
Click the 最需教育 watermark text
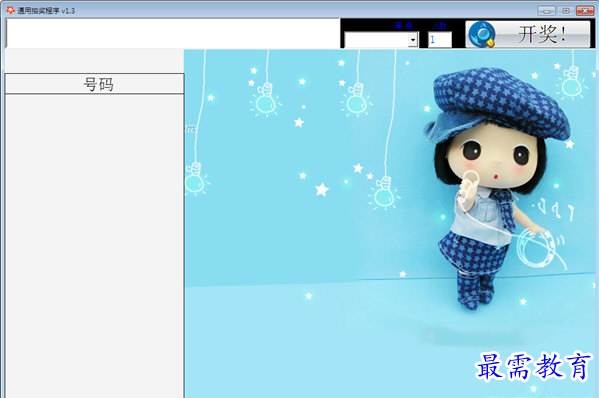(x=534, y=367)
